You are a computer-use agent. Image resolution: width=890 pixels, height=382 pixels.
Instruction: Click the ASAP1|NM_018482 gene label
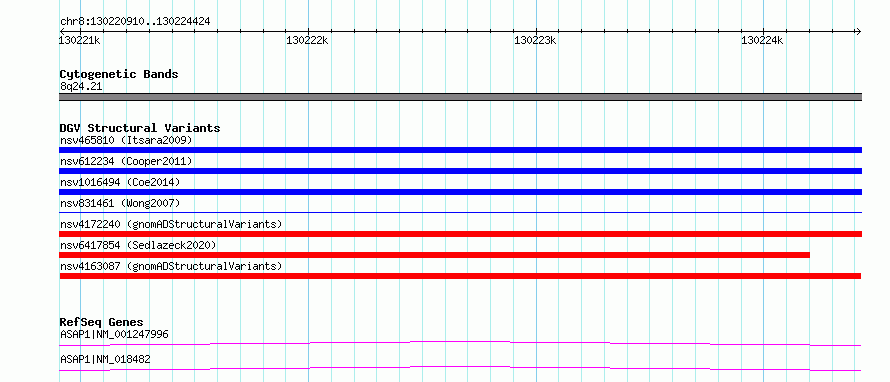106,359
